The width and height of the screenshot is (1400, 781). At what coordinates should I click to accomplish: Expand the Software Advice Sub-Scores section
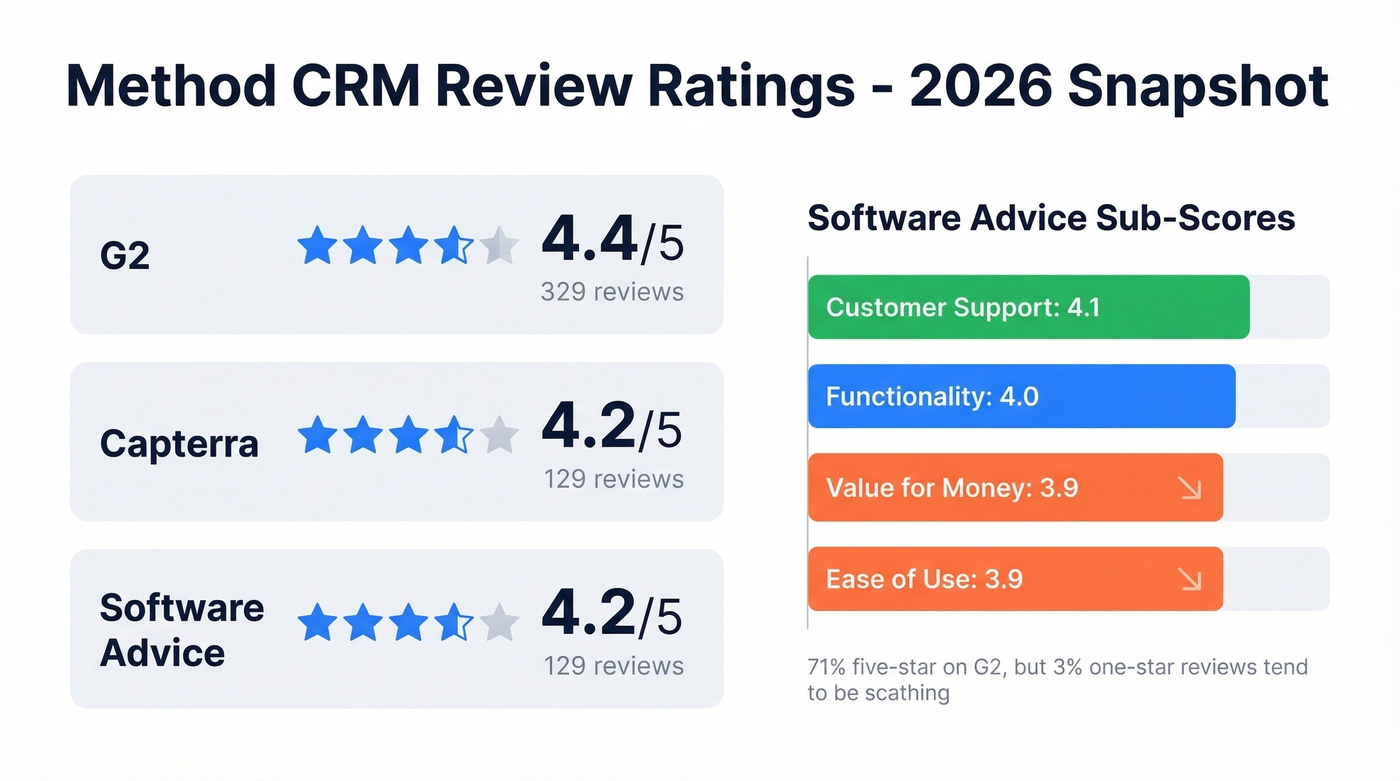tap(1051, 218)
